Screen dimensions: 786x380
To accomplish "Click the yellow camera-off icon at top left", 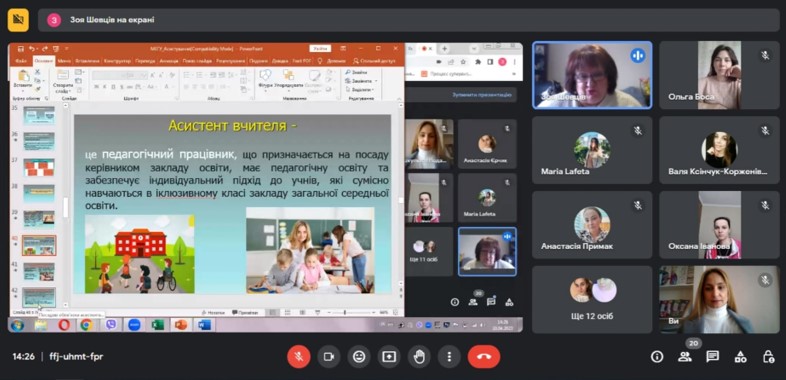I will [19, 20].
